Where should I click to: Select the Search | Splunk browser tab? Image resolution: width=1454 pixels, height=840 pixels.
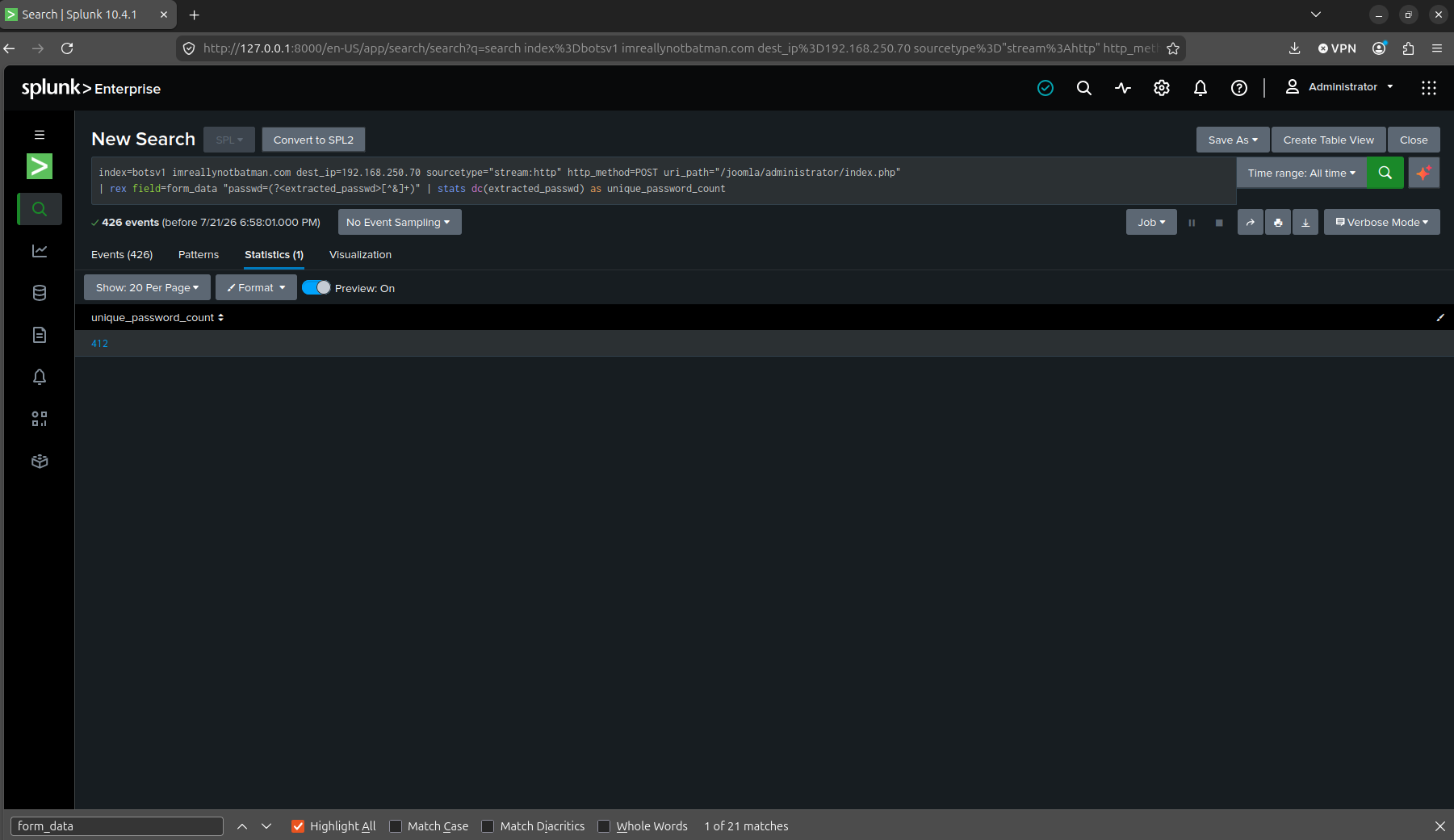pos(87,15)
